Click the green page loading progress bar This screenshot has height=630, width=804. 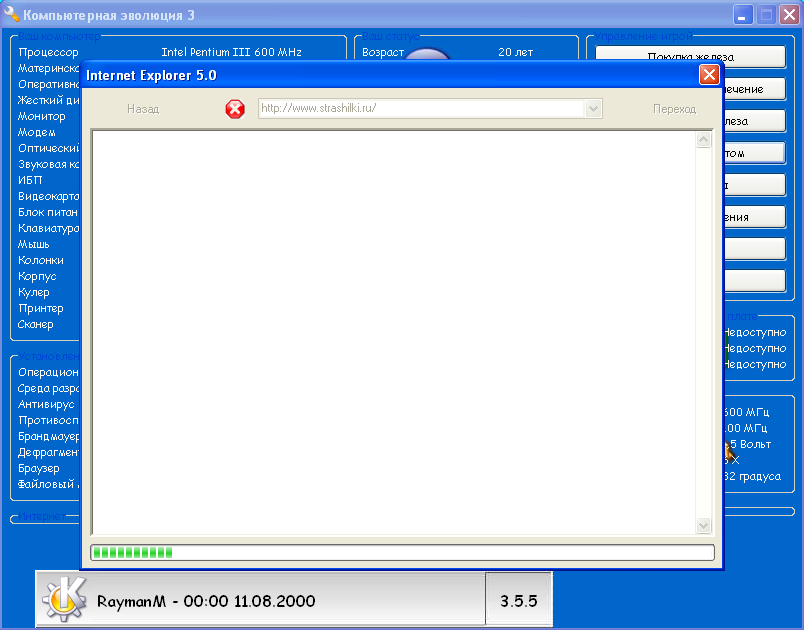pos(403,552)
